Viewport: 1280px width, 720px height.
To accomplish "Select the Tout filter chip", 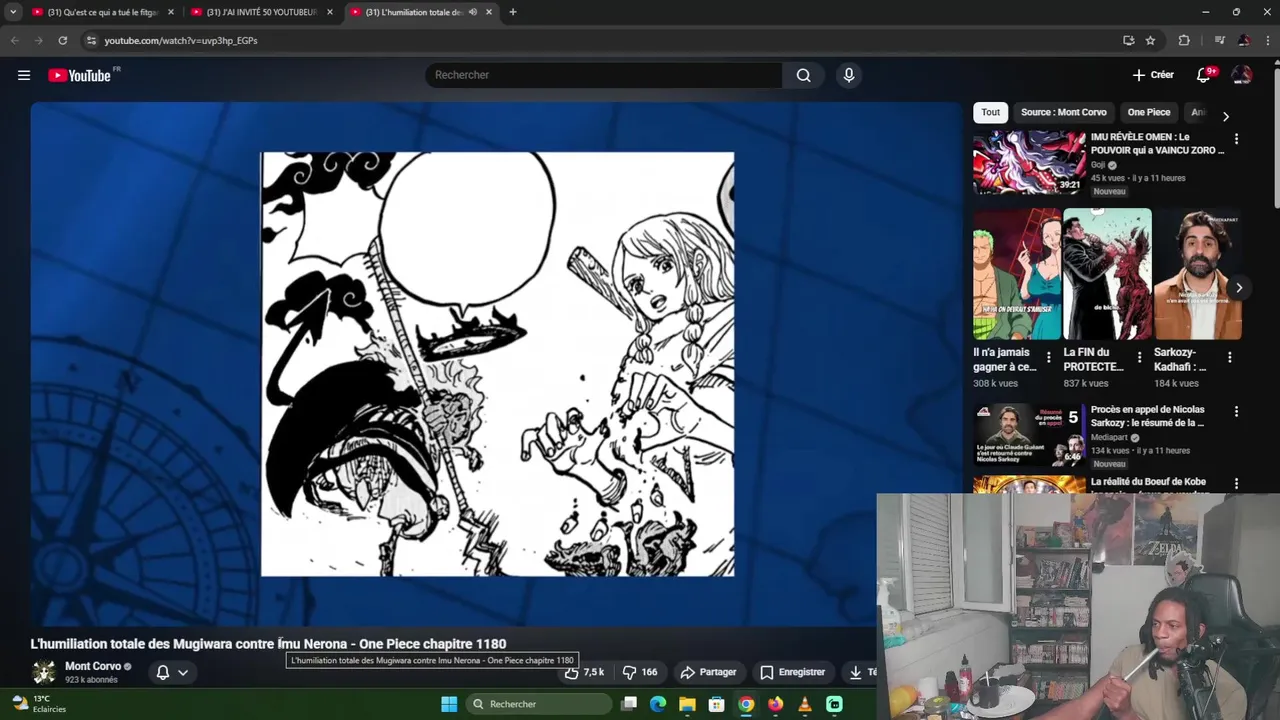I will (990, 112).
